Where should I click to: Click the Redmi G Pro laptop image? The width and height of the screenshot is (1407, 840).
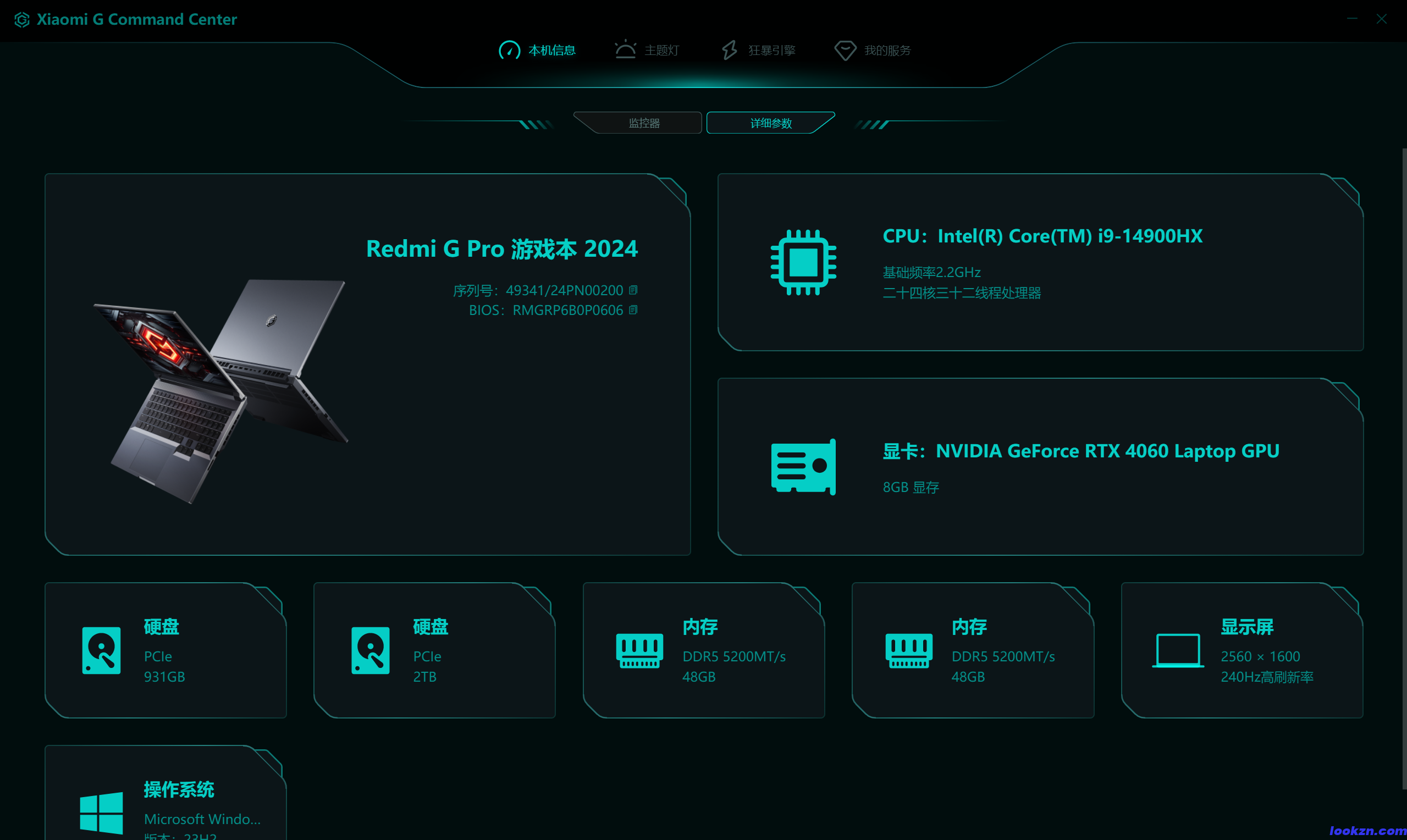pos(220,390)
